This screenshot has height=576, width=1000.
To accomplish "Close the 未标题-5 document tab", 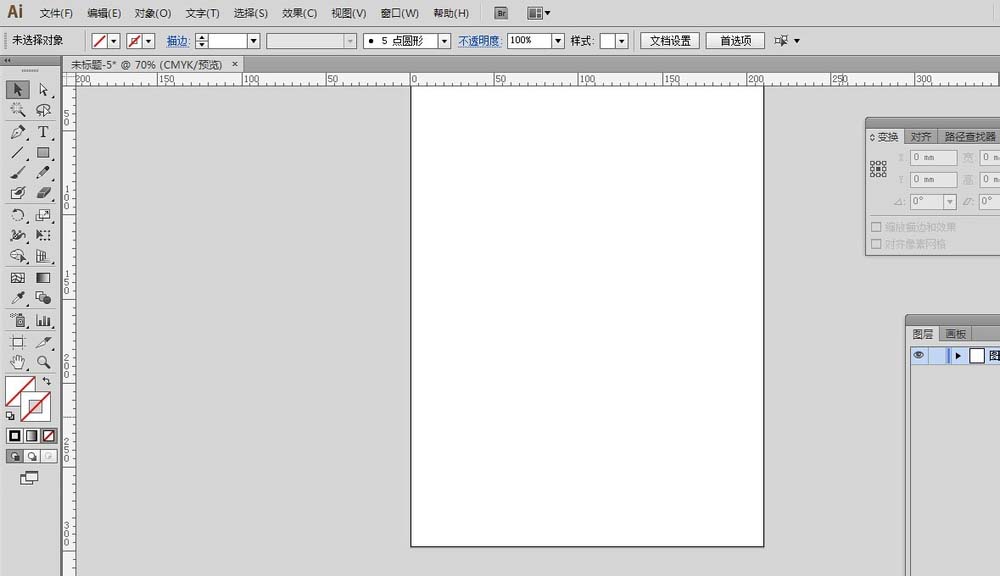I will [235, 64].
